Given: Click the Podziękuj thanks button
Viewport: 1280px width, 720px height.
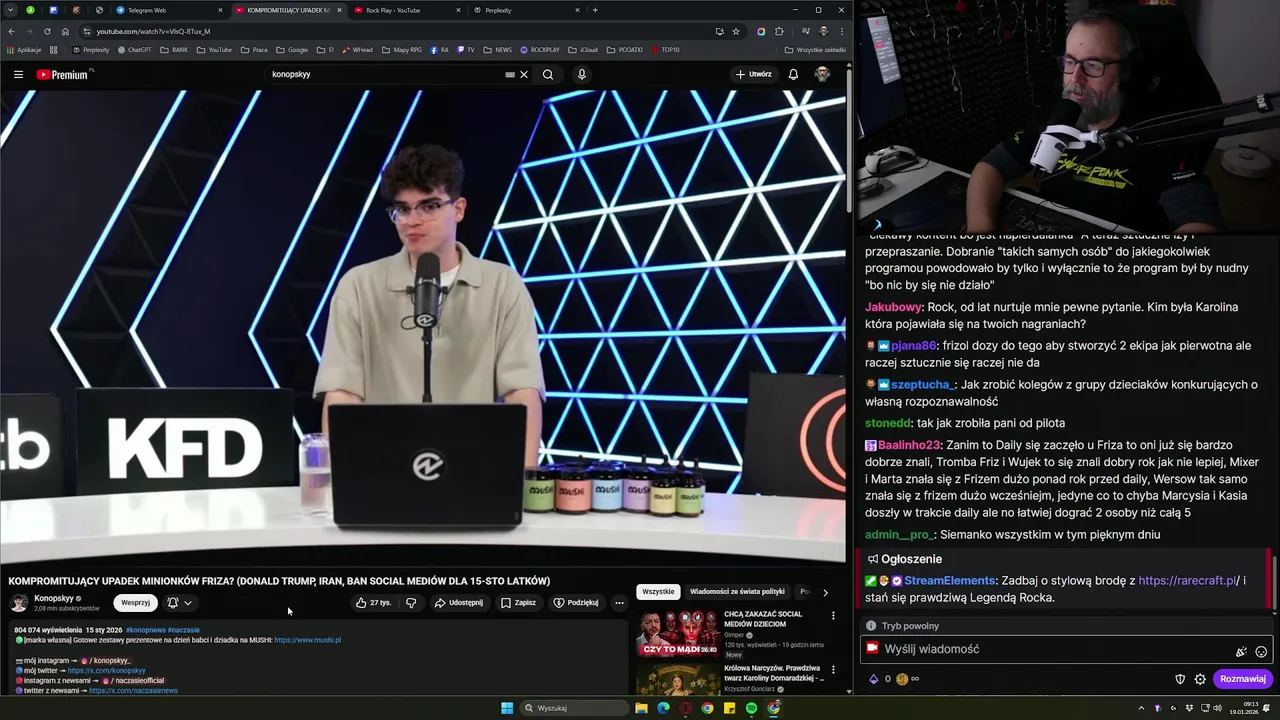Looking at the screenshot, I should click(x=576, y=603).
